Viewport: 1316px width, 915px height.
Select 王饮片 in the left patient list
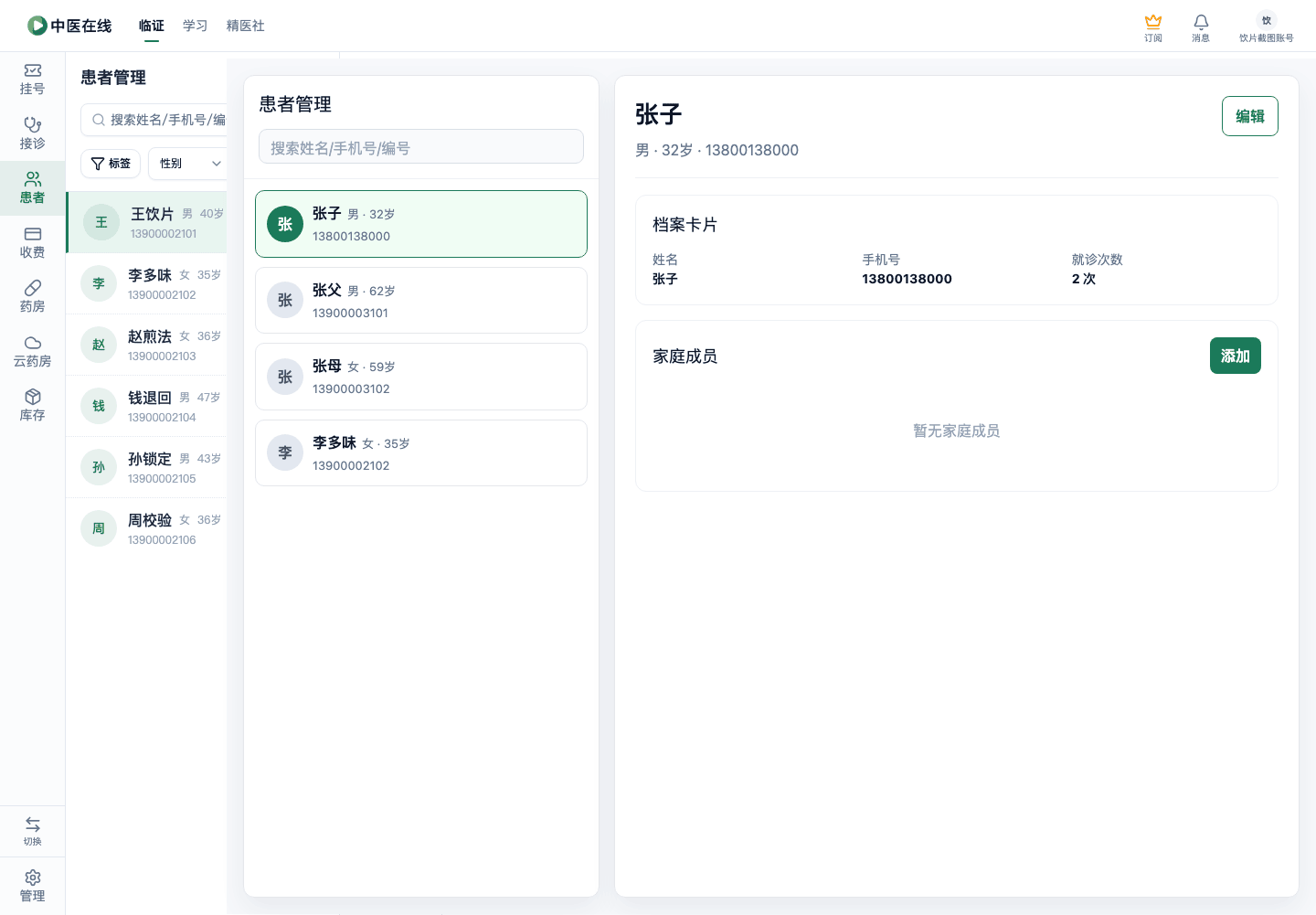pos(146,222)
